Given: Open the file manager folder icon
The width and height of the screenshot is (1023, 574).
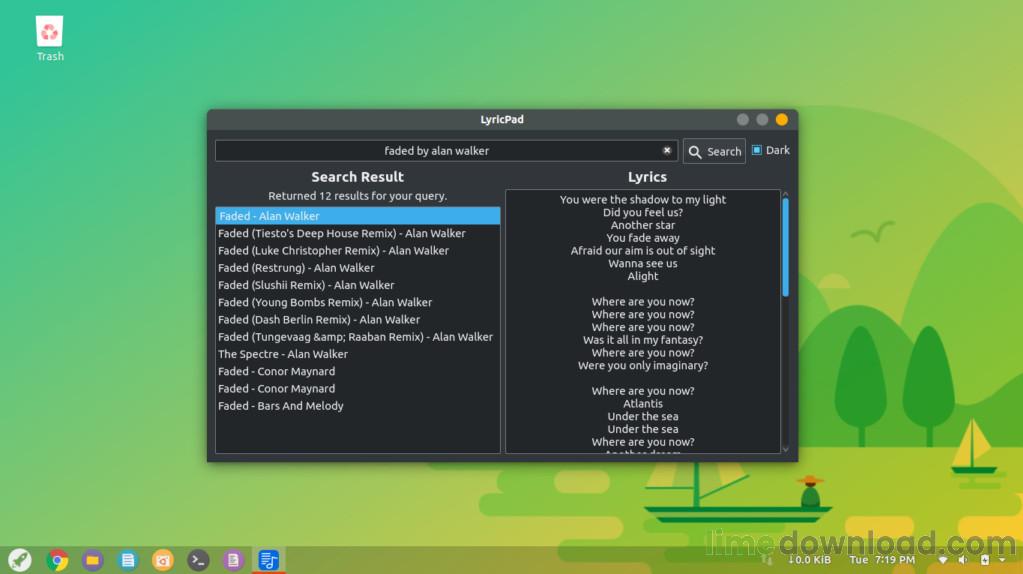Looking at the screenshot, I should pyautogui.click(x=93, y=560).
